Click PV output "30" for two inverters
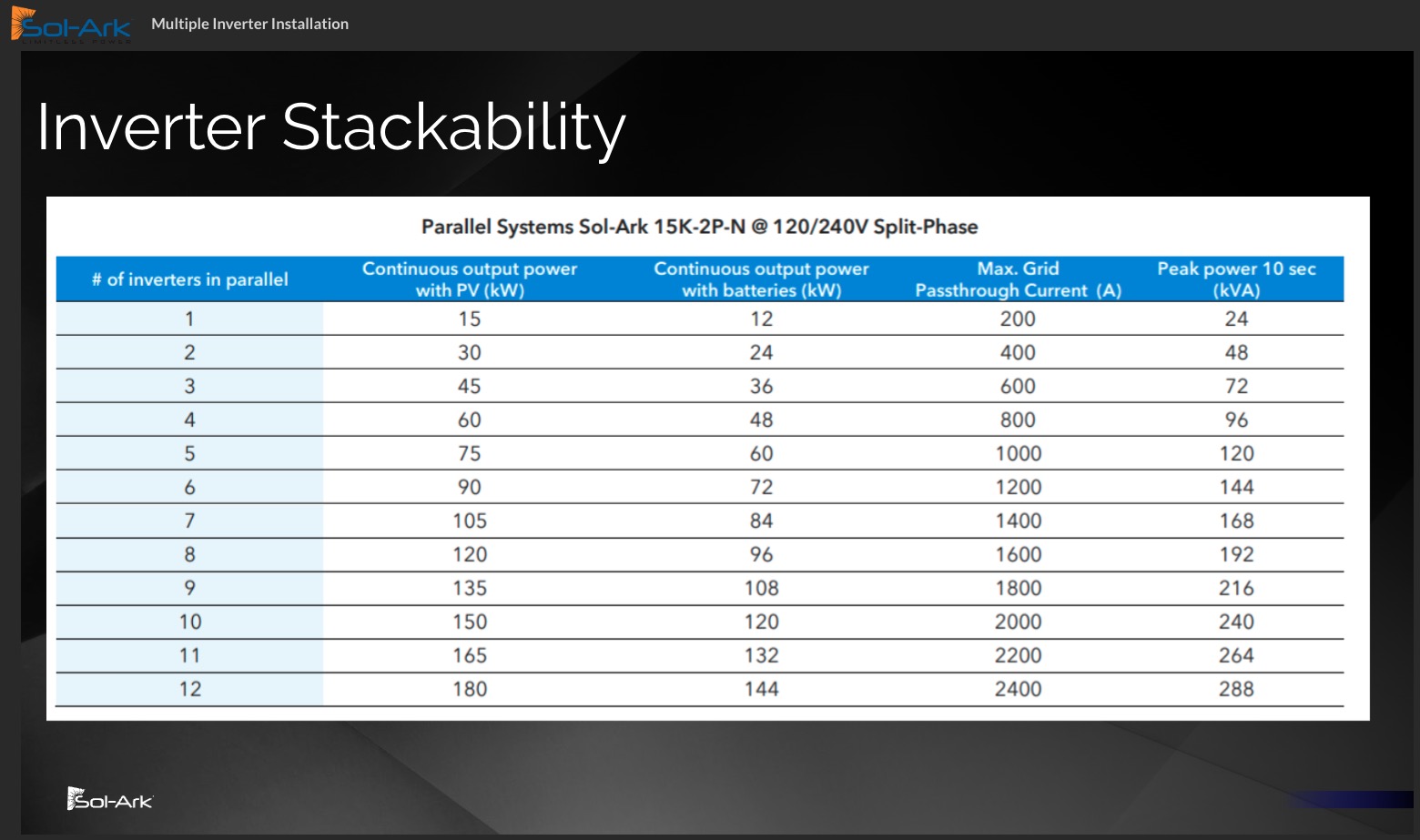This screenshot has width=1420, height=840. [x=470, y=352]
